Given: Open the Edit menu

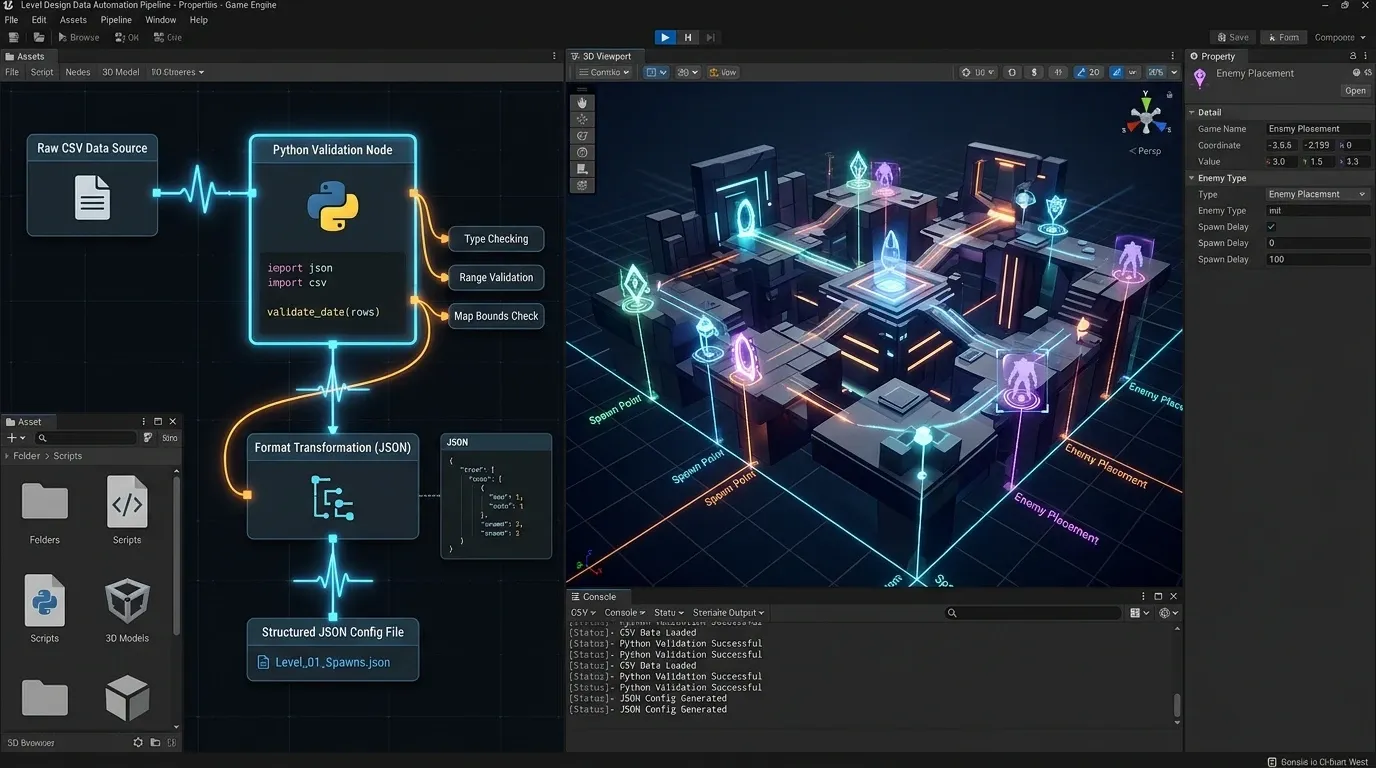Looking at the screenshot, I should pos(39,20).
